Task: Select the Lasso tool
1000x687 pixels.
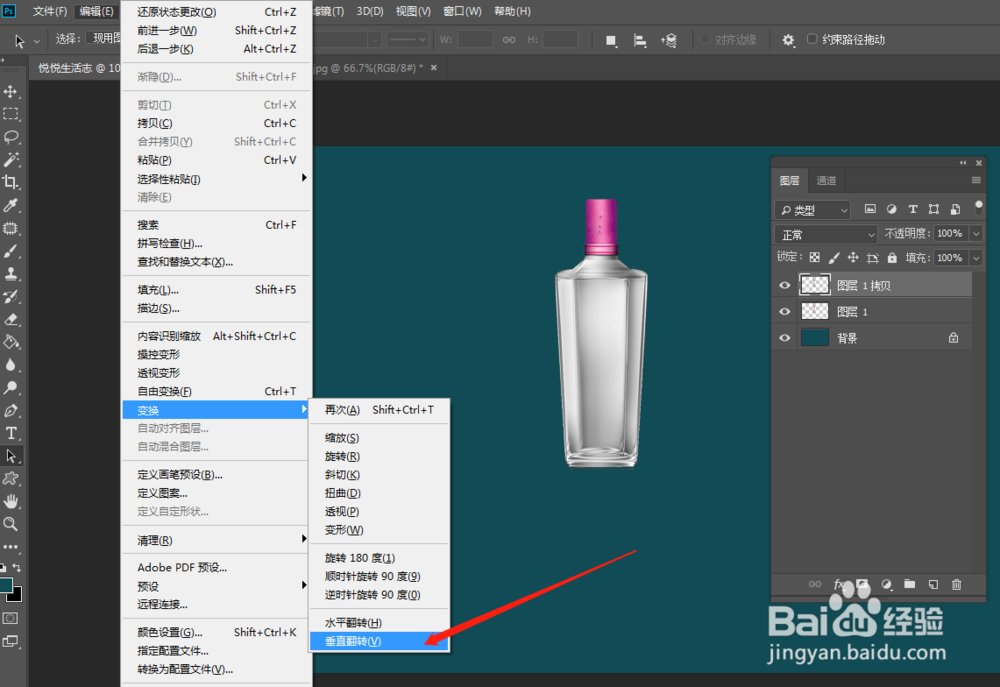Action: tap(11, 136)
